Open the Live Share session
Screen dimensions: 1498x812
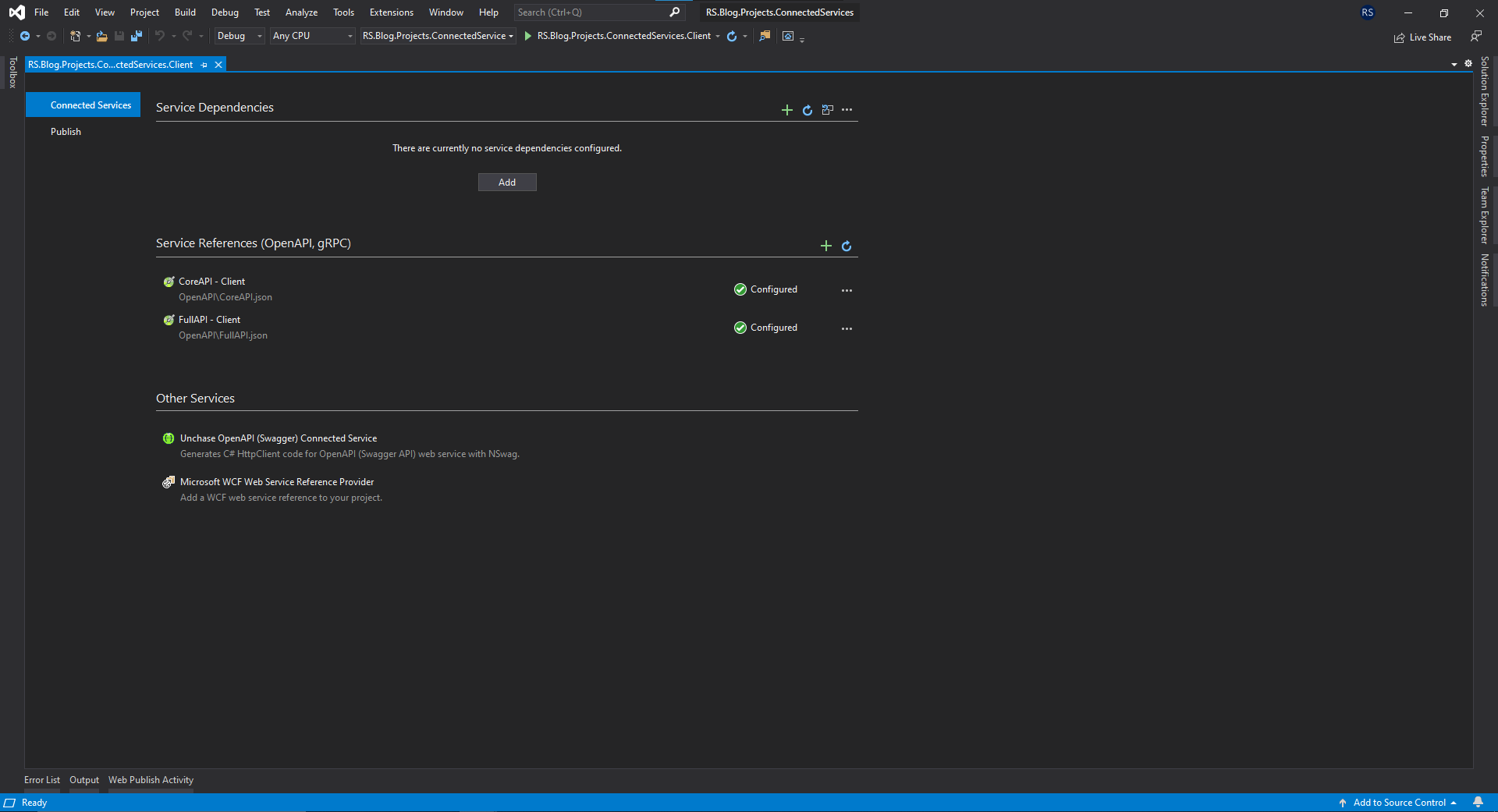tap(1423, 37)
